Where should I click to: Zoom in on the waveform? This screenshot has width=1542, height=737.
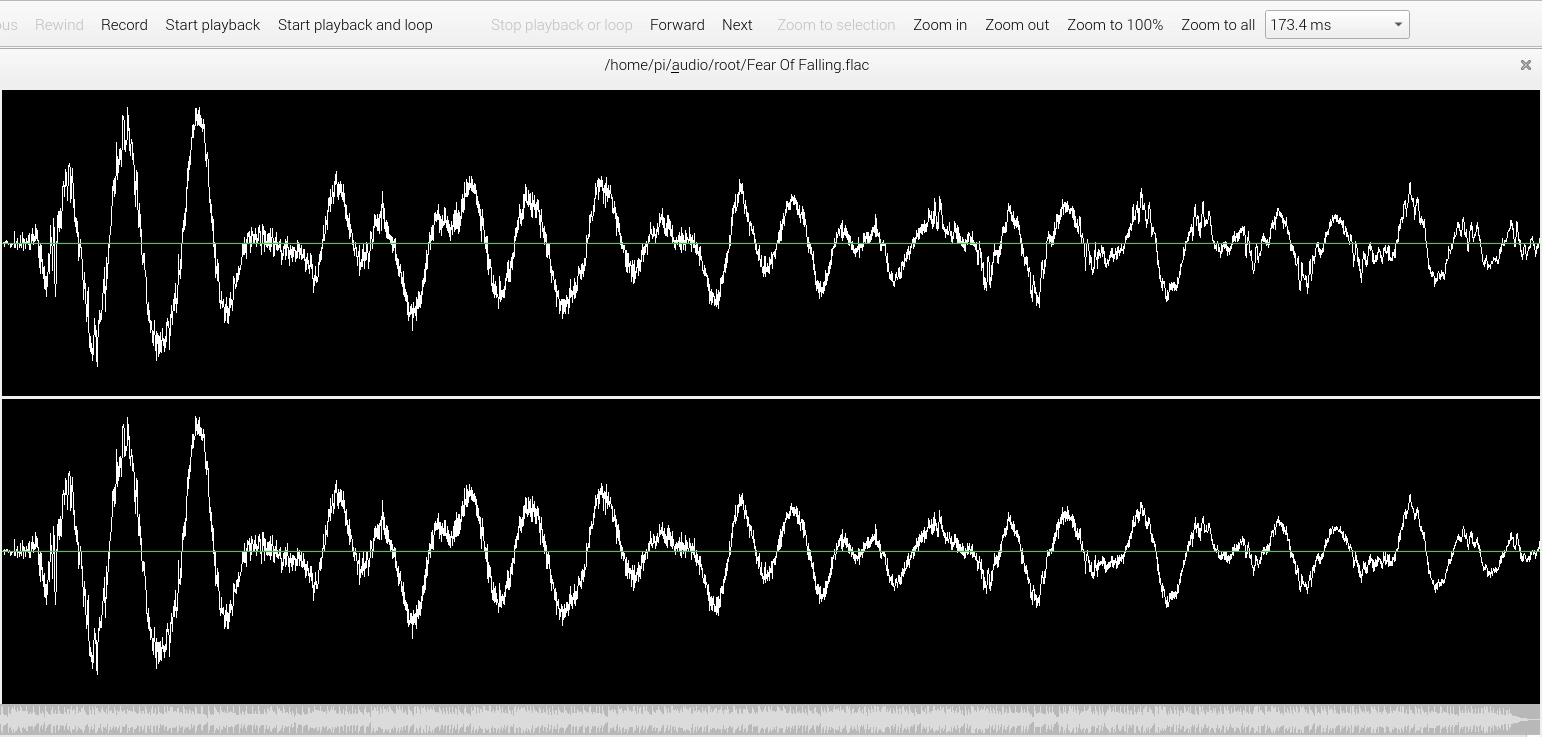pyautogui.click(x=940, y=25)
